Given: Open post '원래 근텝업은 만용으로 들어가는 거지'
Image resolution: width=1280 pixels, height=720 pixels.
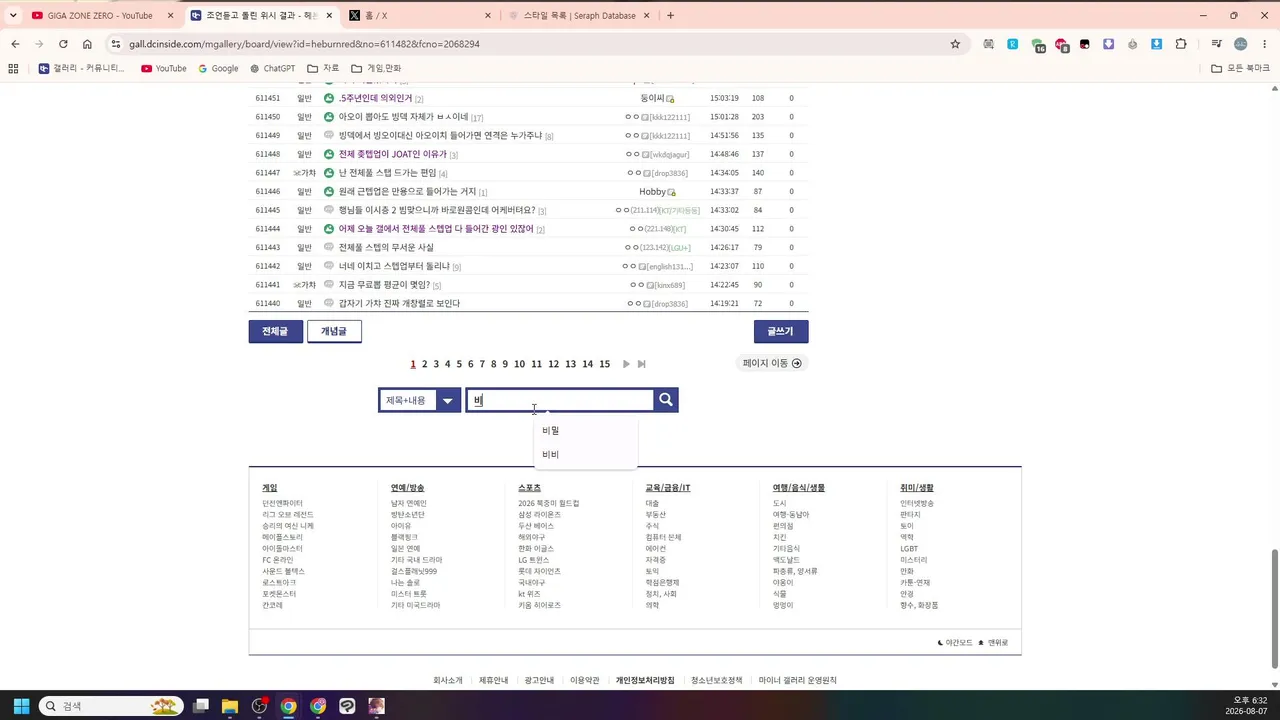Looking at the screenshot, I should [407, 191].
